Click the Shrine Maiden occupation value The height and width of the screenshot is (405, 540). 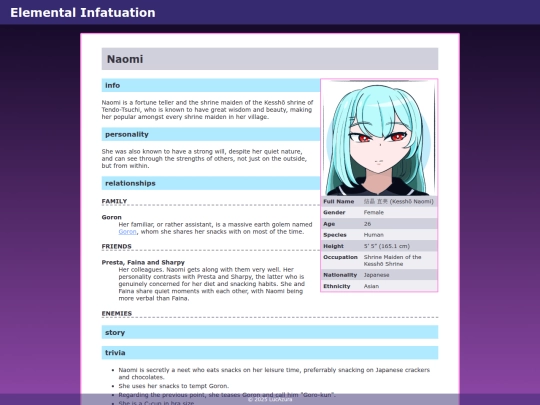[x=392, y=261]
